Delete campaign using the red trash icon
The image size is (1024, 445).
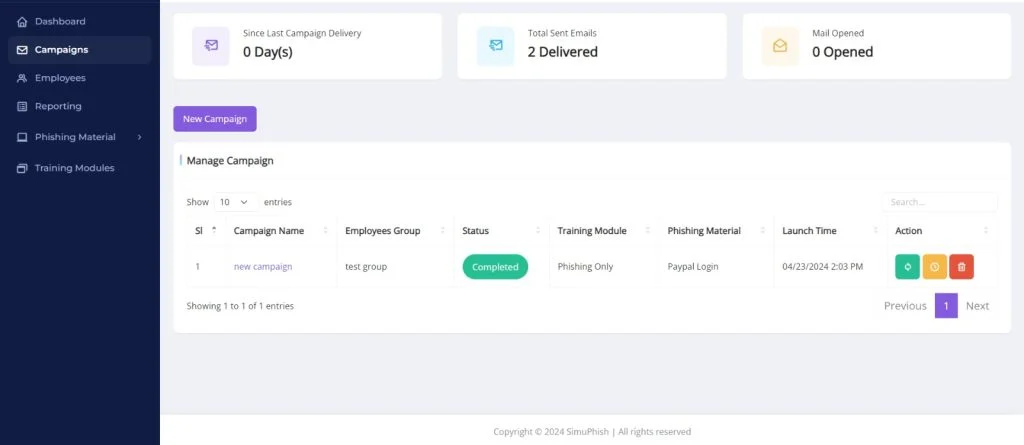click(x=961, y=267)
